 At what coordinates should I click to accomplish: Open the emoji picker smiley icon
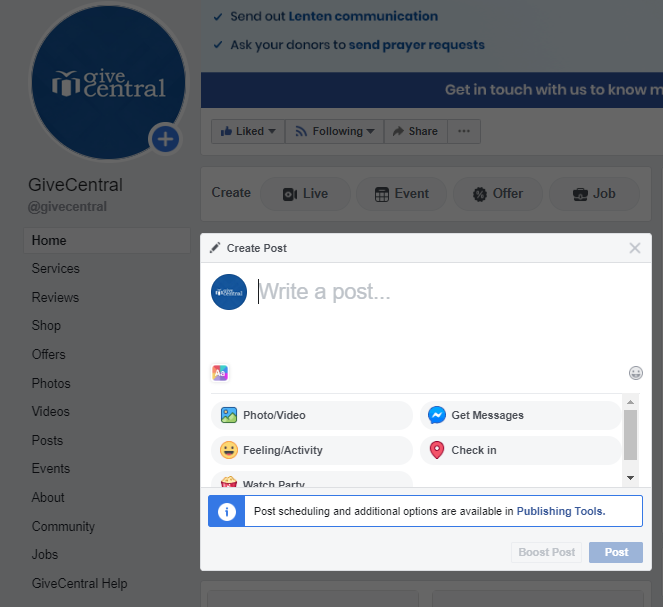[636, 373]
